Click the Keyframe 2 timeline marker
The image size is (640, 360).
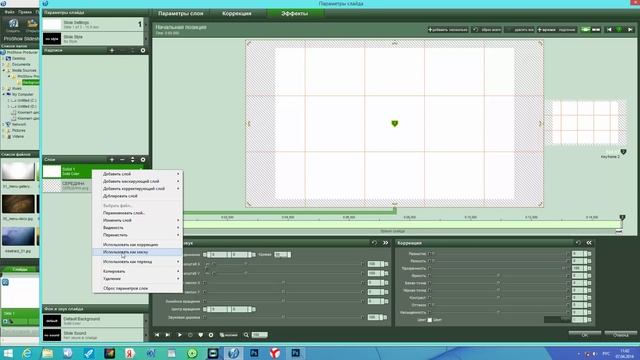(x=622, y=218)
